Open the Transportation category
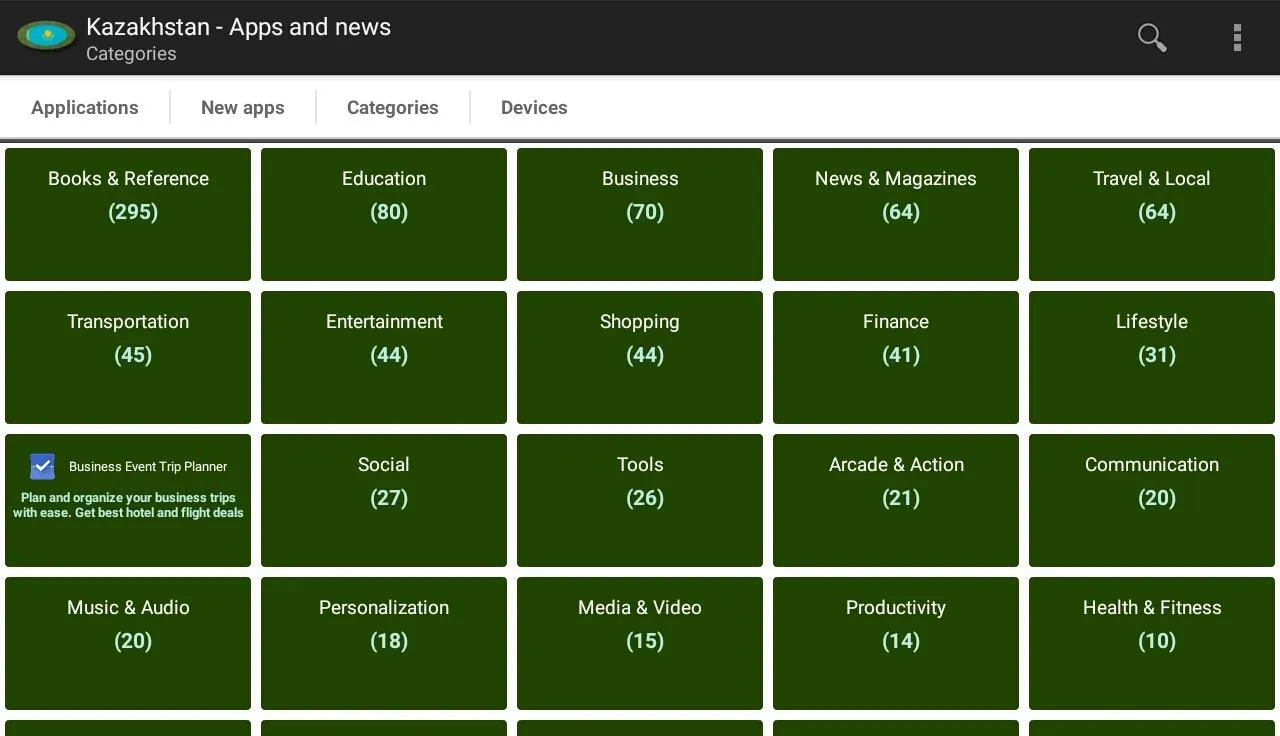This screenshot has width=1280, height=736. click(128, 358)
